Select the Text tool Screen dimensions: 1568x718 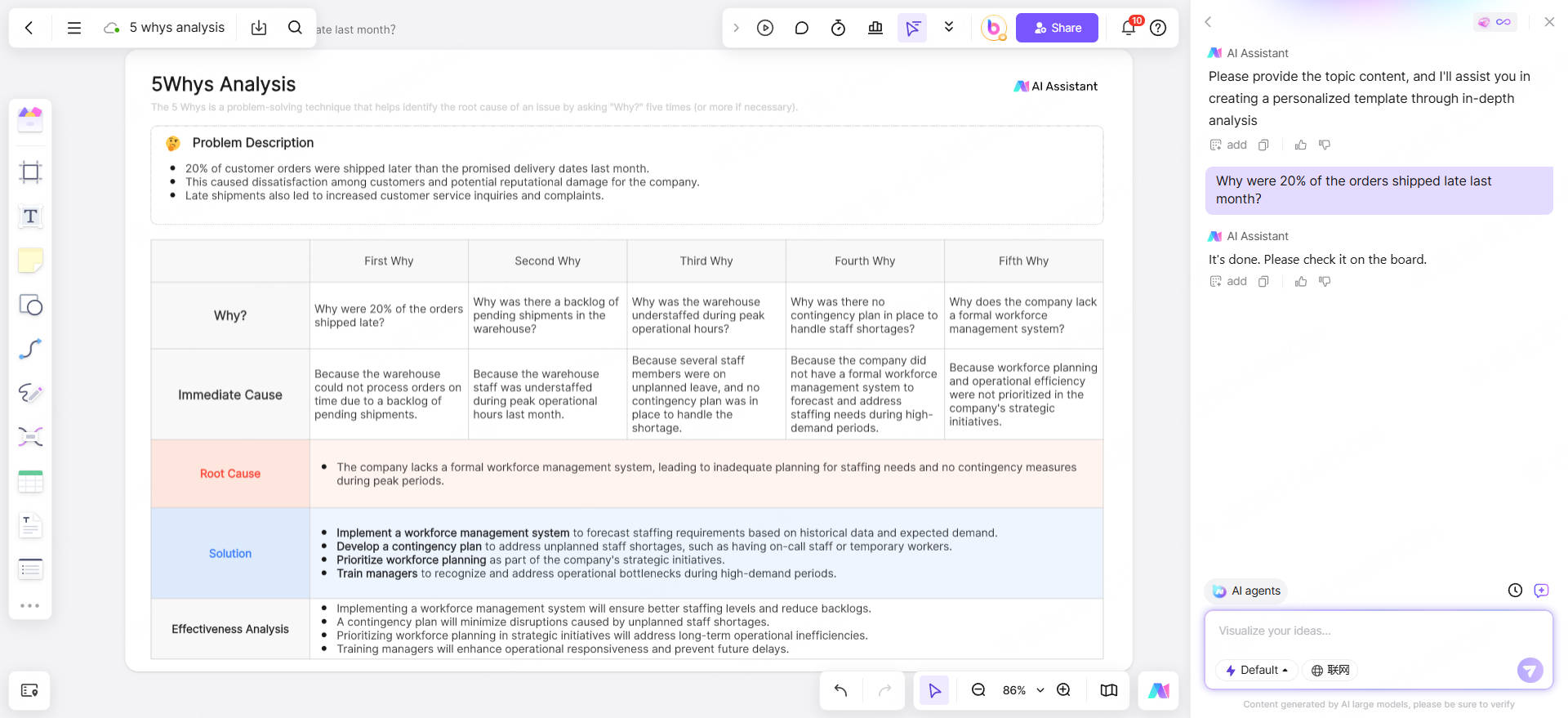[x=30, y=216]
